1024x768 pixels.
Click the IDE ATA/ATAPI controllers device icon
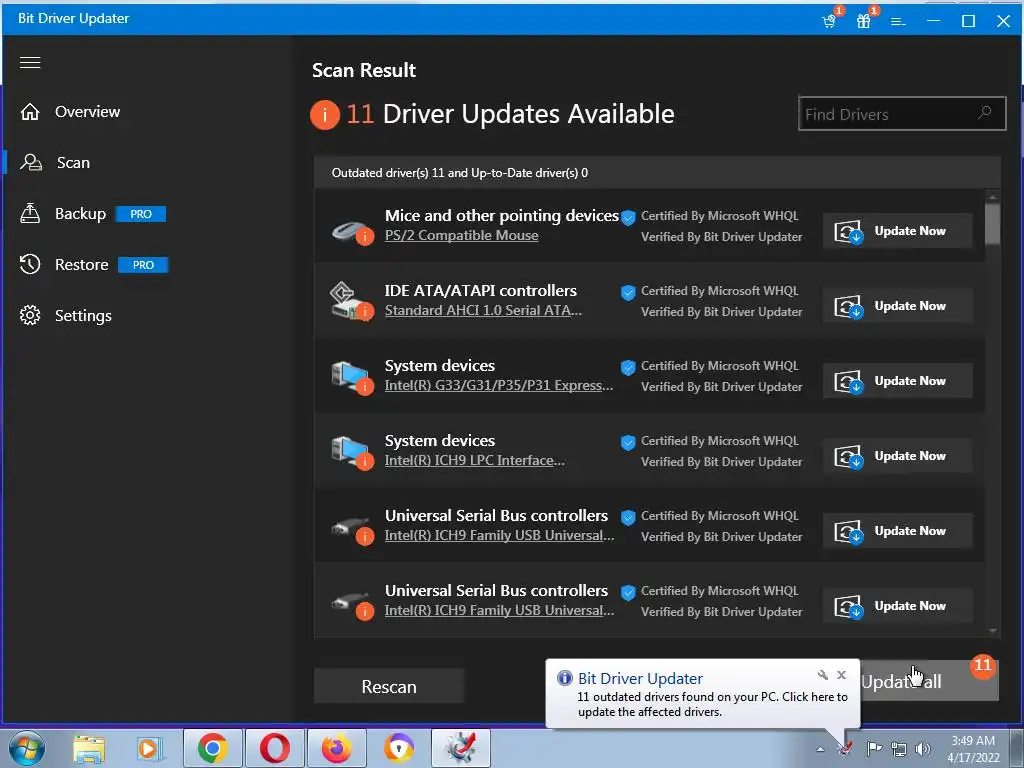click(352, 302)
